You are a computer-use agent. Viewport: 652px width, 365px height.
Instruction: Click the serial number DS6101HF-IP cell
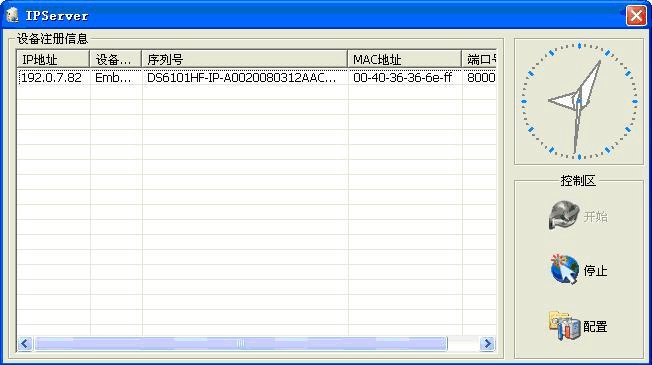[x=242, y=77]
